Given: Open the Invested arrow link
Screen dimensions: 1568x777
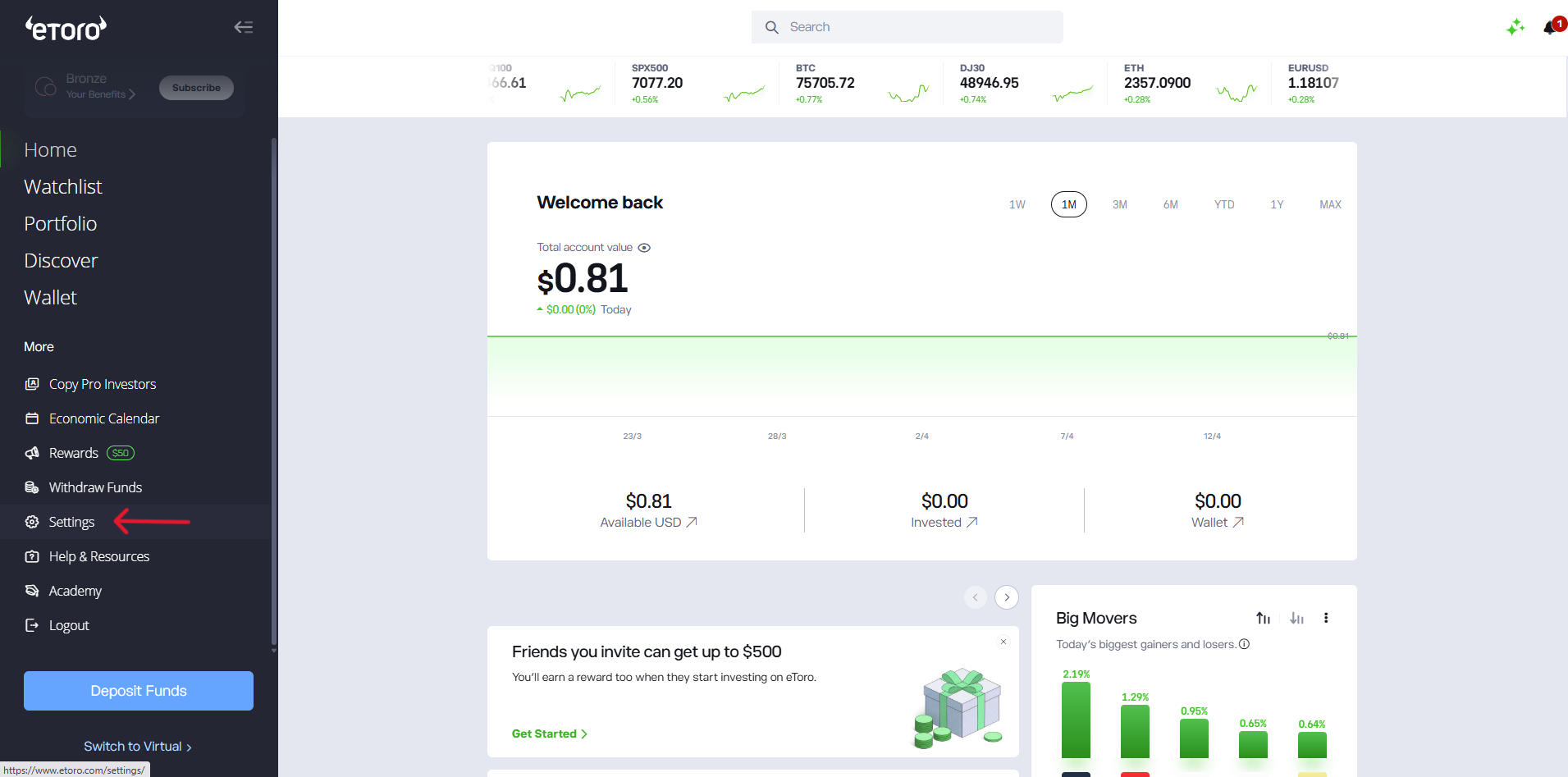Looking at the screenshot, I should 971,522.
